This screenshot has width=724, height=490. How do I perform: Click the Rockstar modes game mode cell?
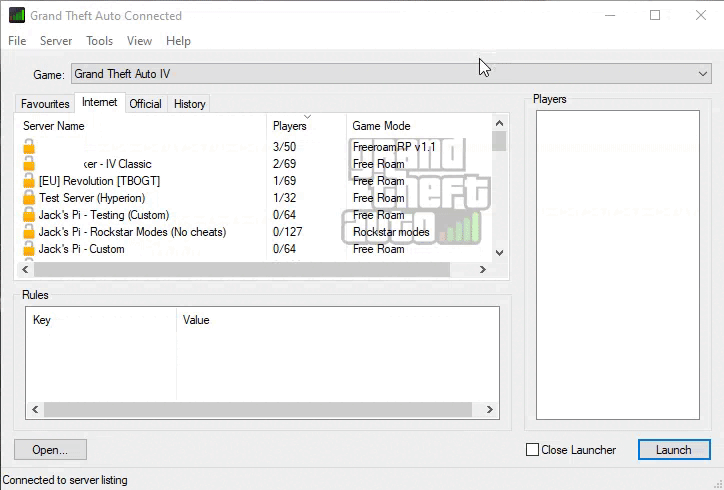[391, 232]
